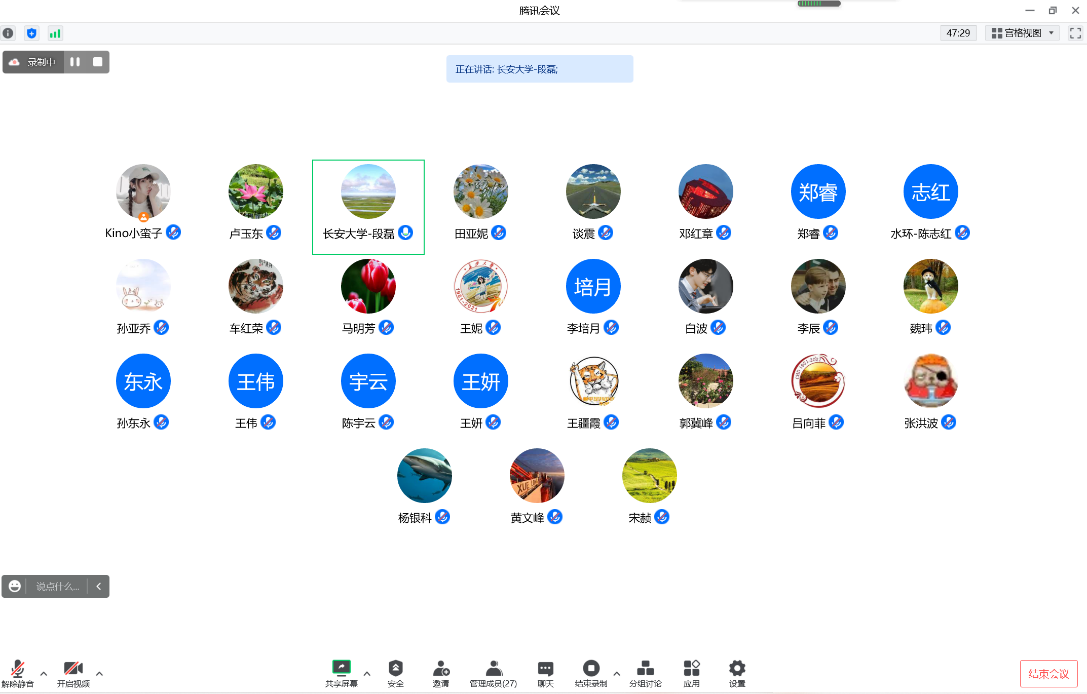Turn on camera with 开启视频
Image resolution: width=1087 pixels, height=694 pixels.
73,672
